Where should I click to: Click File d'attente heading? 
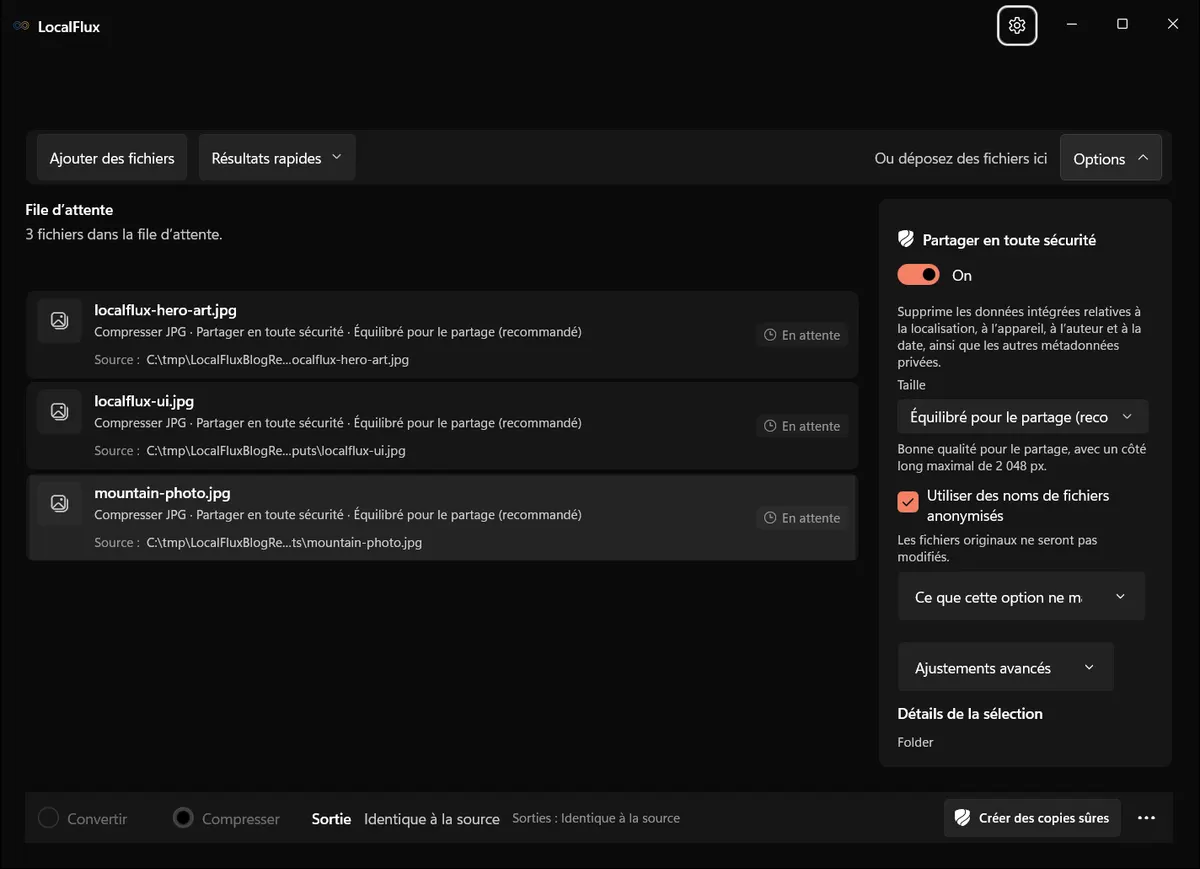(x=69, y=210)
